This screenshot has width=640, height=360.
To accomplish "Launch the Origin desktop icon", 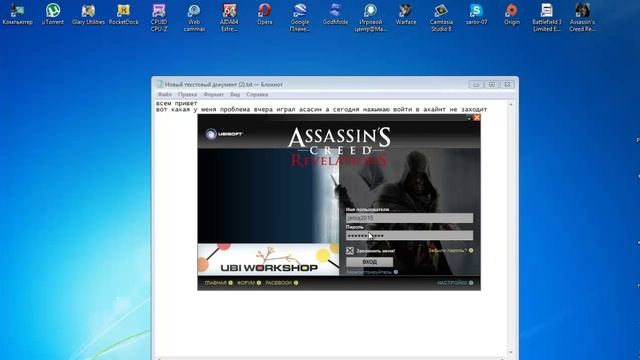I will coord(511,14).
